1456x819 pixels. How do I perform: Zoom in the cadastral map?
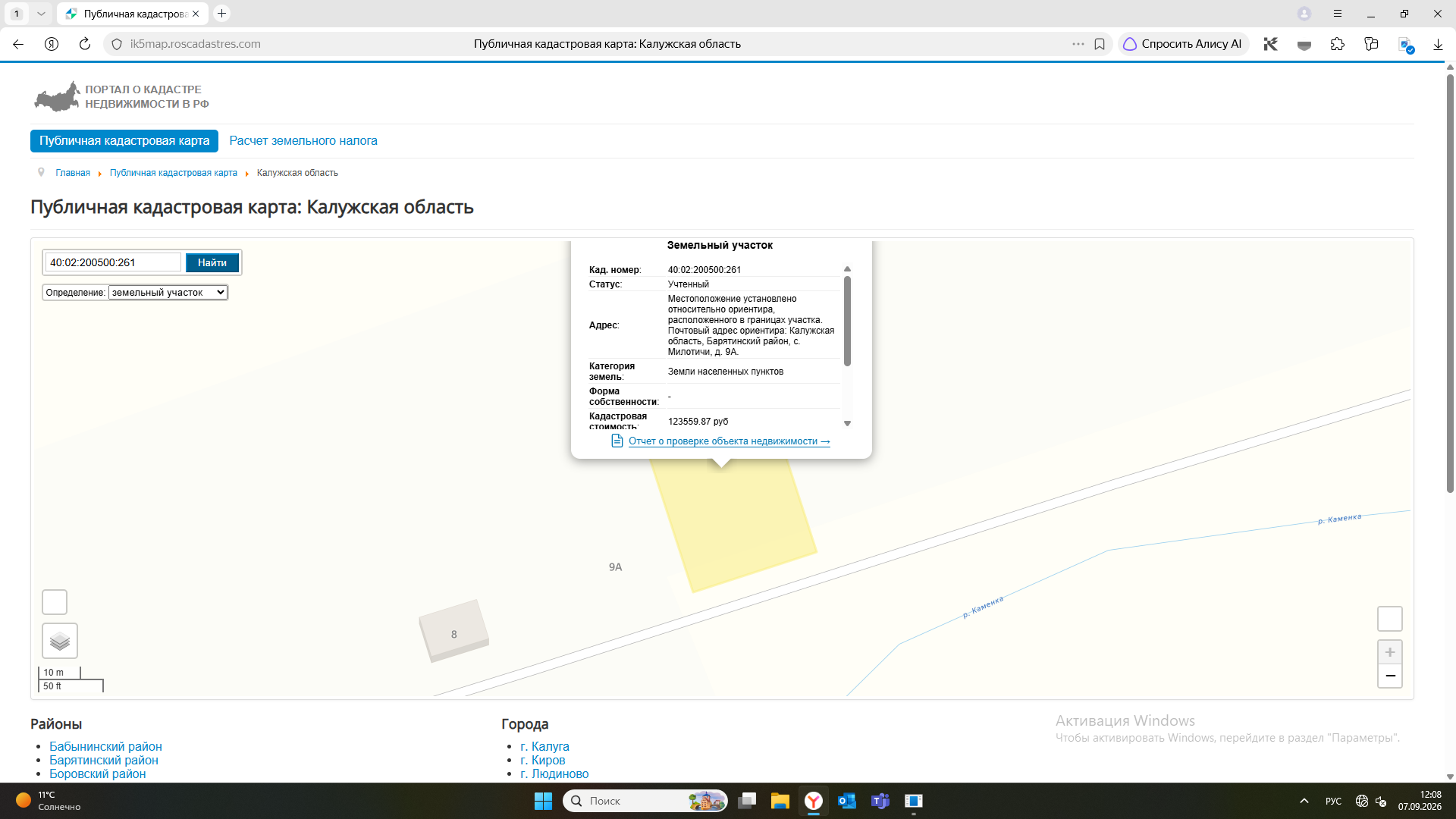[x=1389, y=652]
